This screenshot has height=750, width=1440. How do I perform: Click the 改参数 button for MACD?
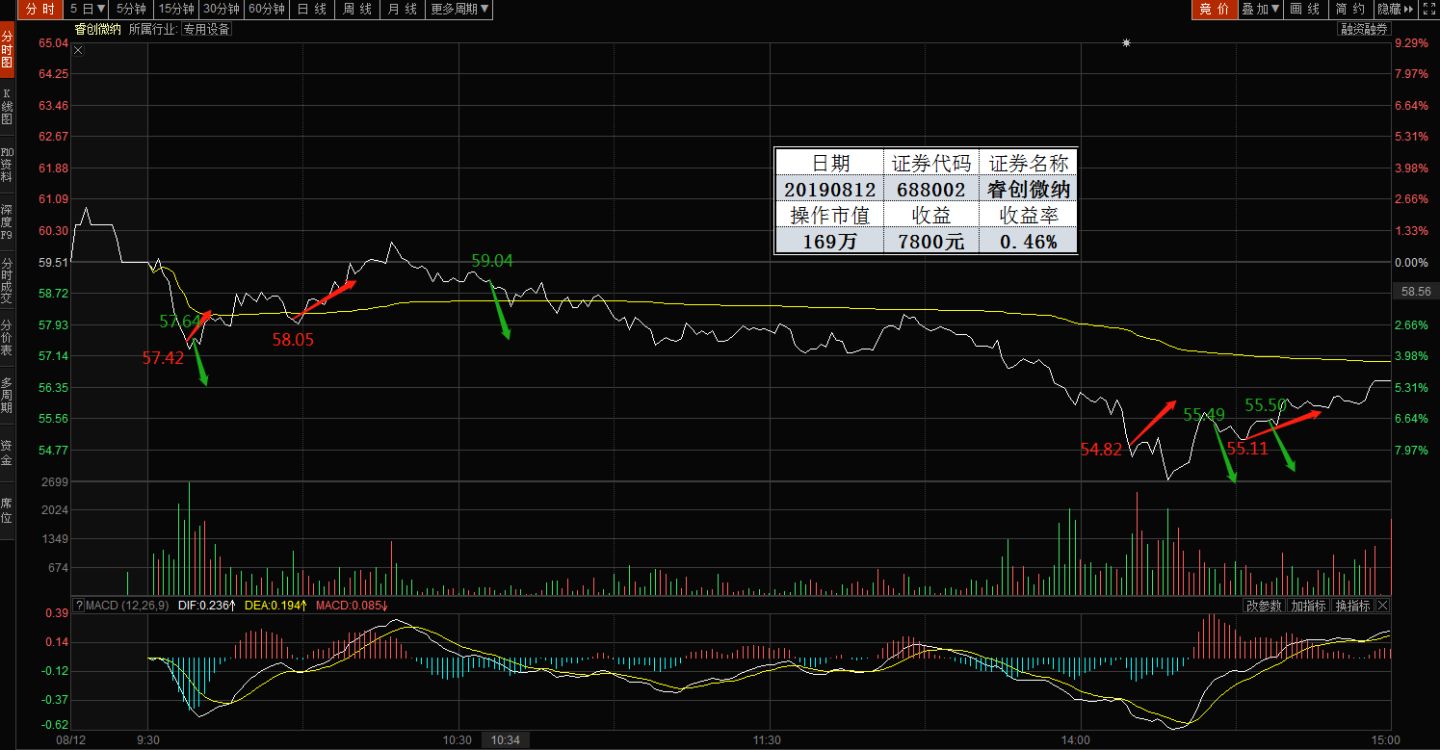coord(1263,606)
